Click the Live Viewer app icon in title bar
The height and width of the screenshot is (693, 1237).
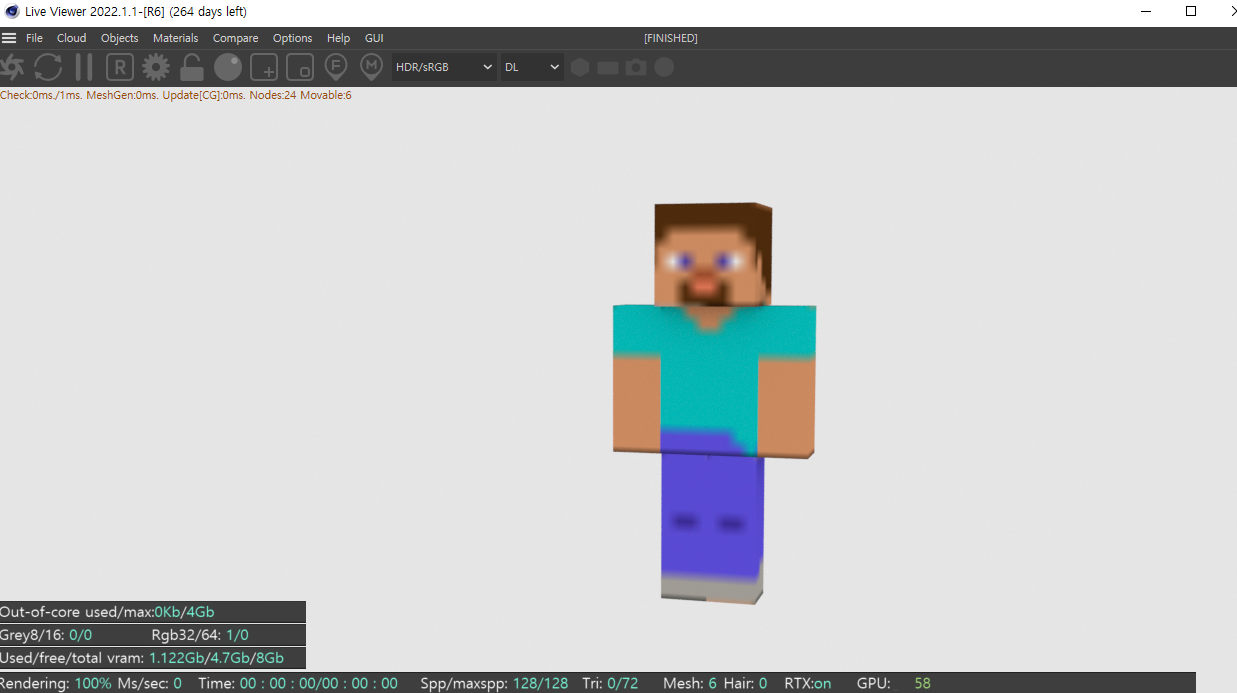12,11
